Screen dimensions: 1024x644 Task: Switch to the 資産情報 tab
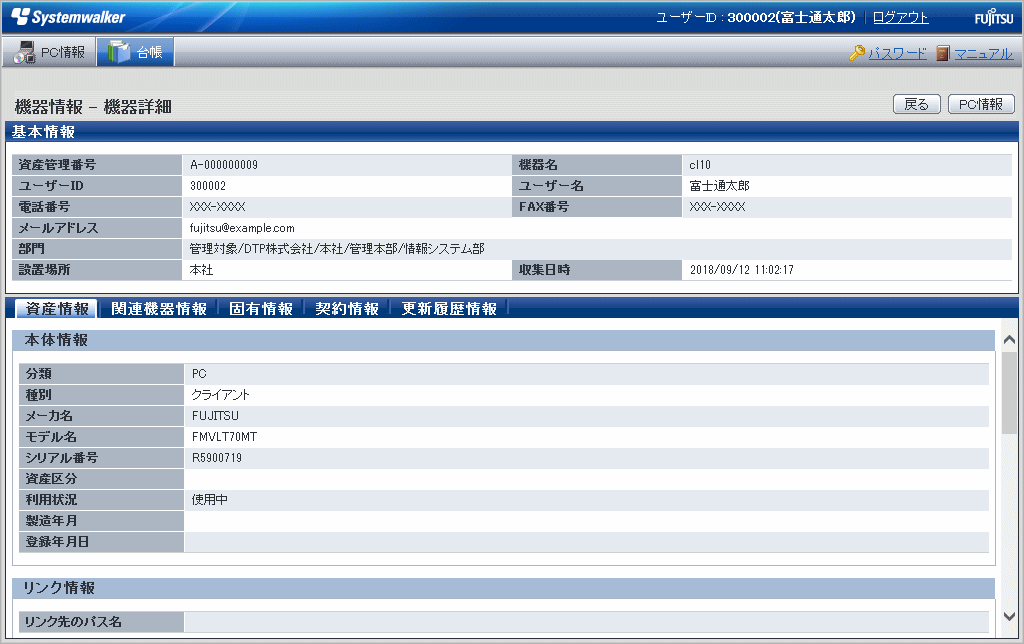click(x=57, y=308)
